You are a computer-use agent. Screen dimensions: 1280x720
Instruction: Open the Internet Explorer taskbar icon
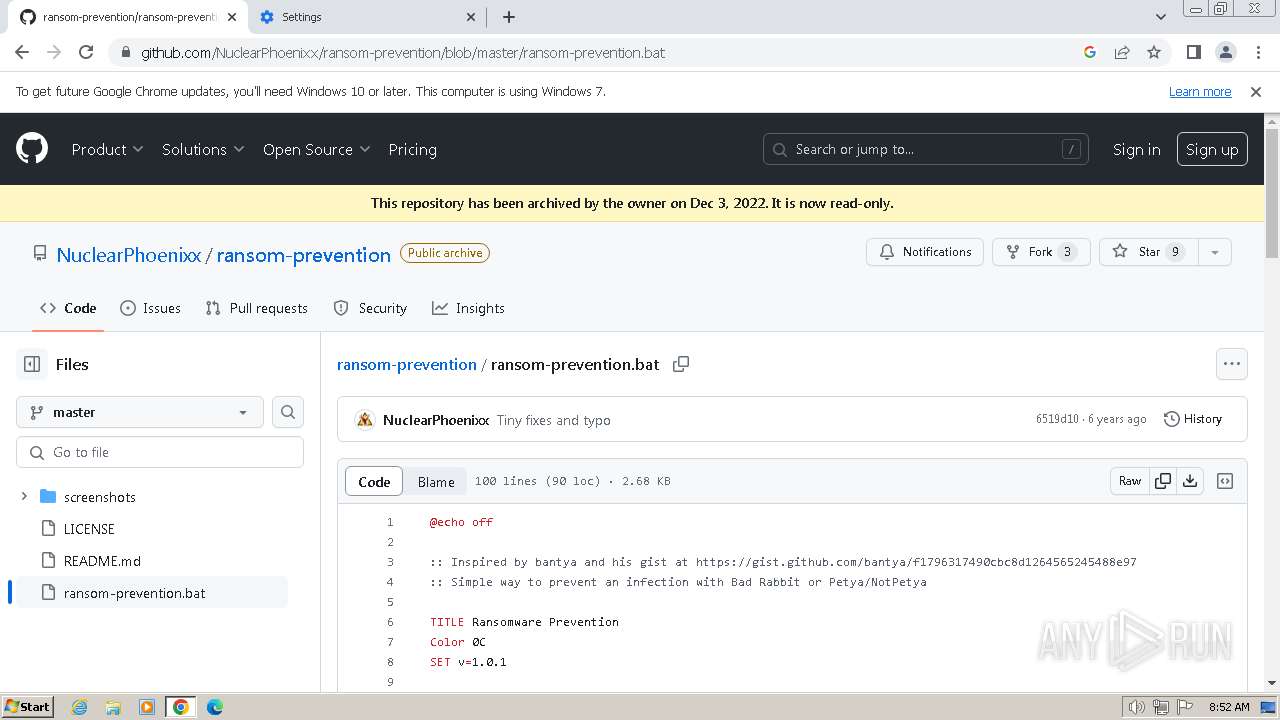pyautogui.click(x=80, y=707)
